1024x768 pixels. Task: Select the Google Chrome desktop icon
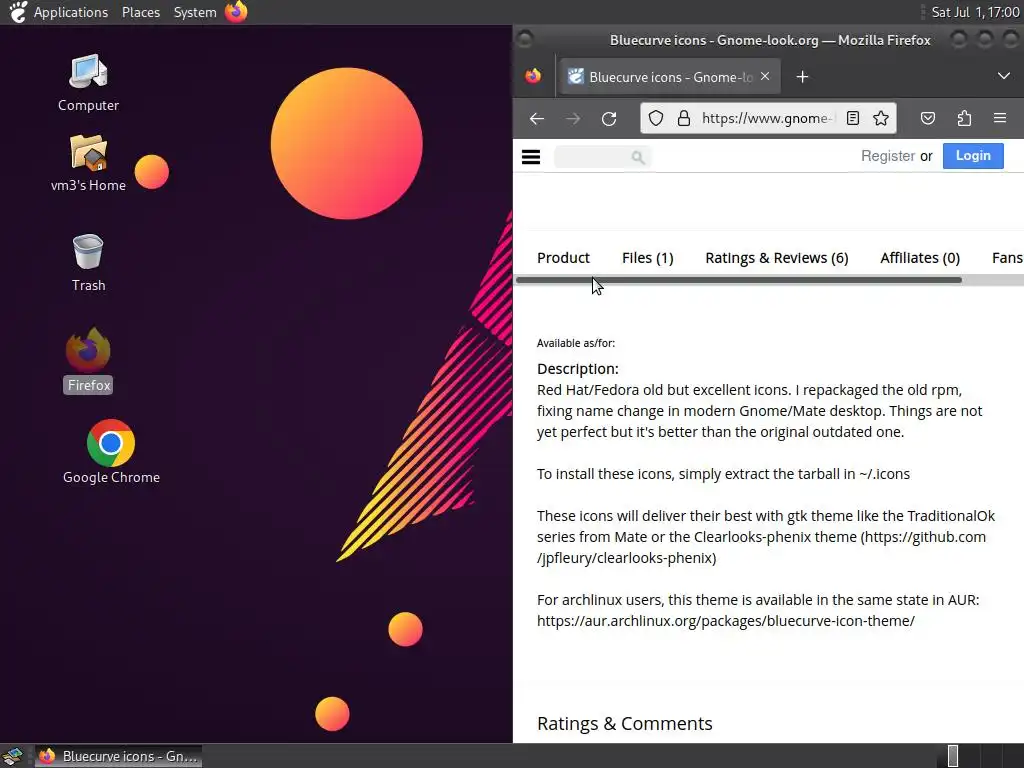[x=111, y=452]
